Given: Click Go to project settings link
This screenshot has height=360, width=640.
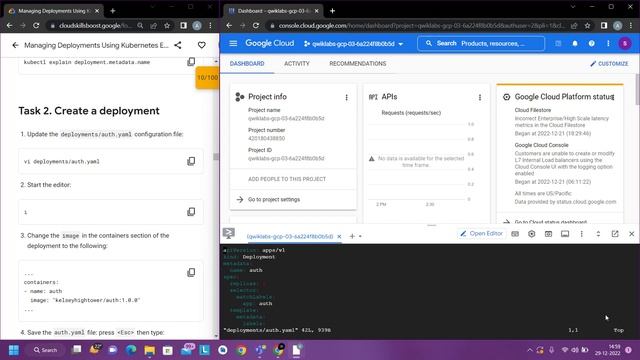Looking at the screenshot, I should click(x=274, y=200).
